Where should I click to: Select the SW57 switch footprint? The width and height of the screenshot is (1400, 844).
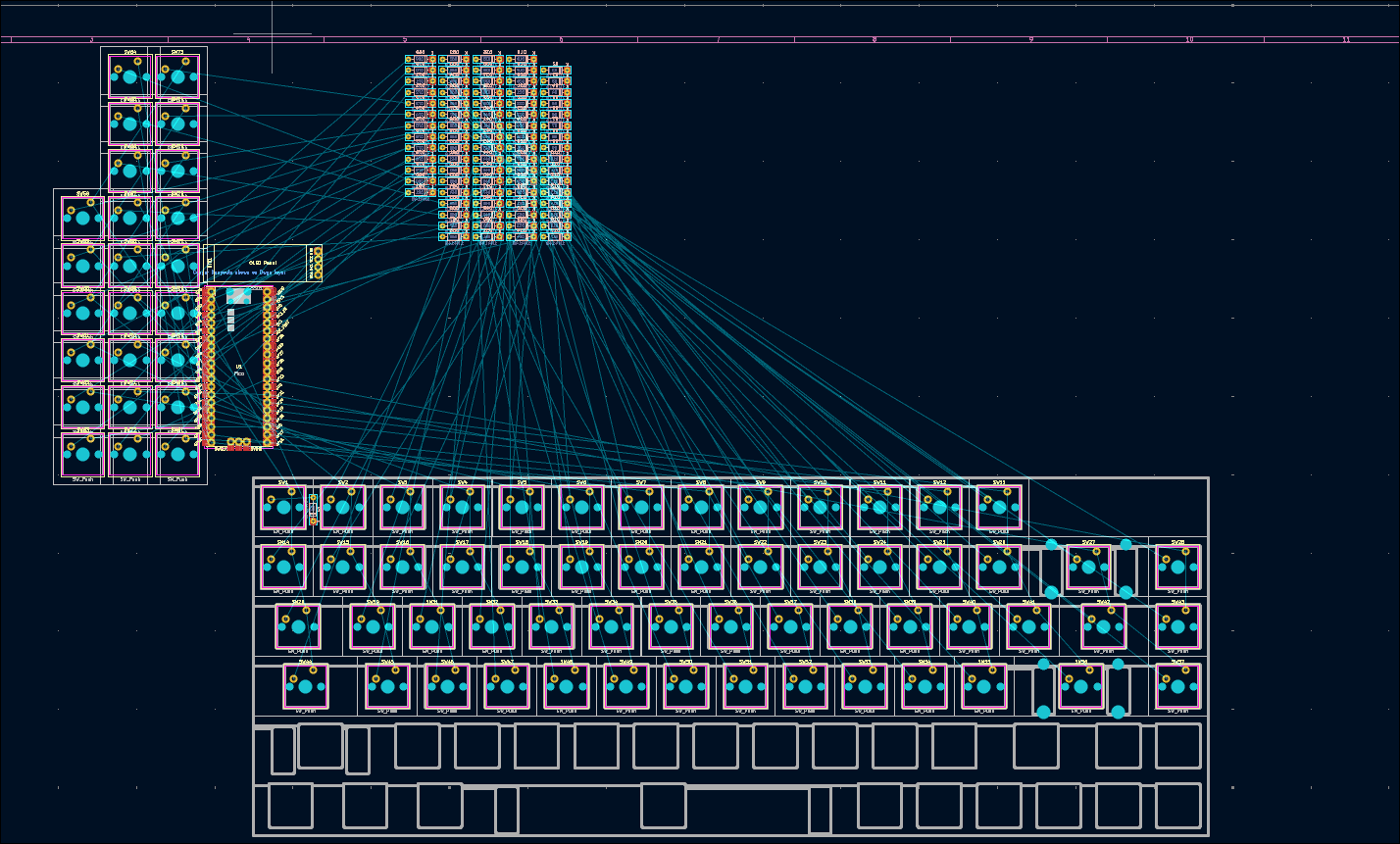coord(1177,686)
